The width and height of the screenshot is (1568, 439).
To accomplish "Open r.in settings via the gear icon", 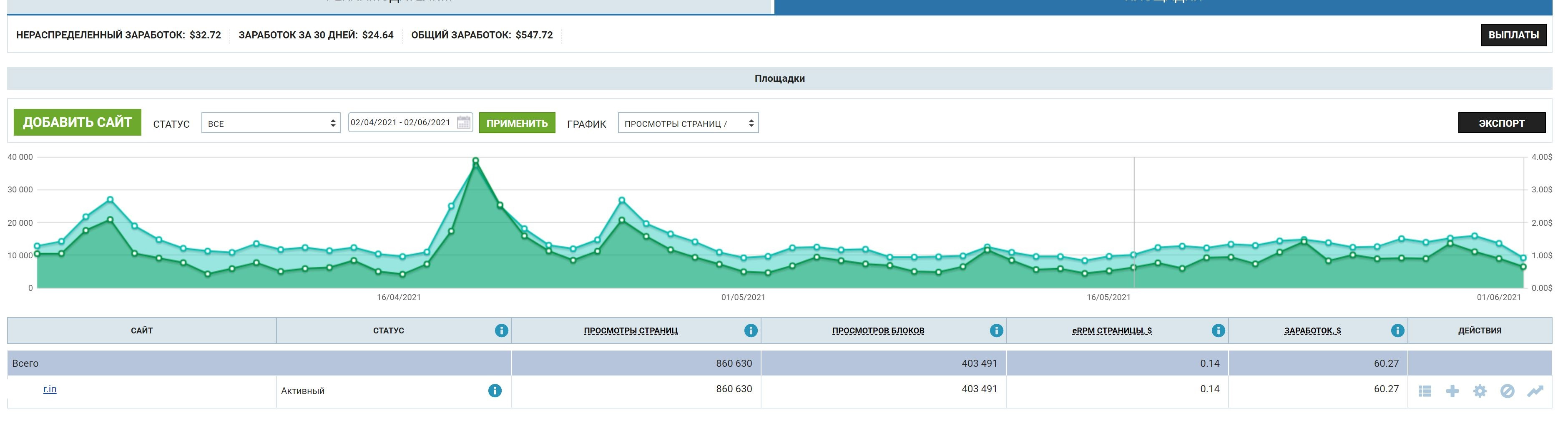I will pyautogui.click(x=1479, y=391).
